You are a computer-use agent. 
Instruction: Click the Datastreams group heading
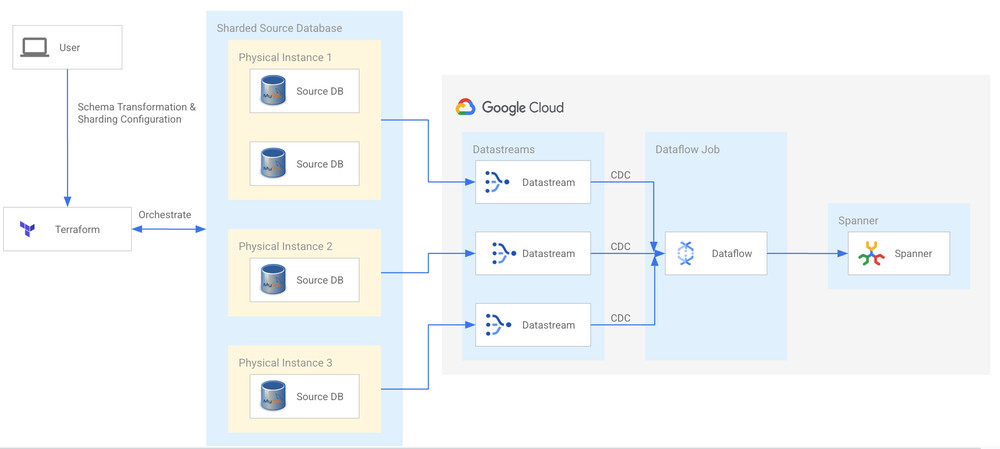point(503,149)
